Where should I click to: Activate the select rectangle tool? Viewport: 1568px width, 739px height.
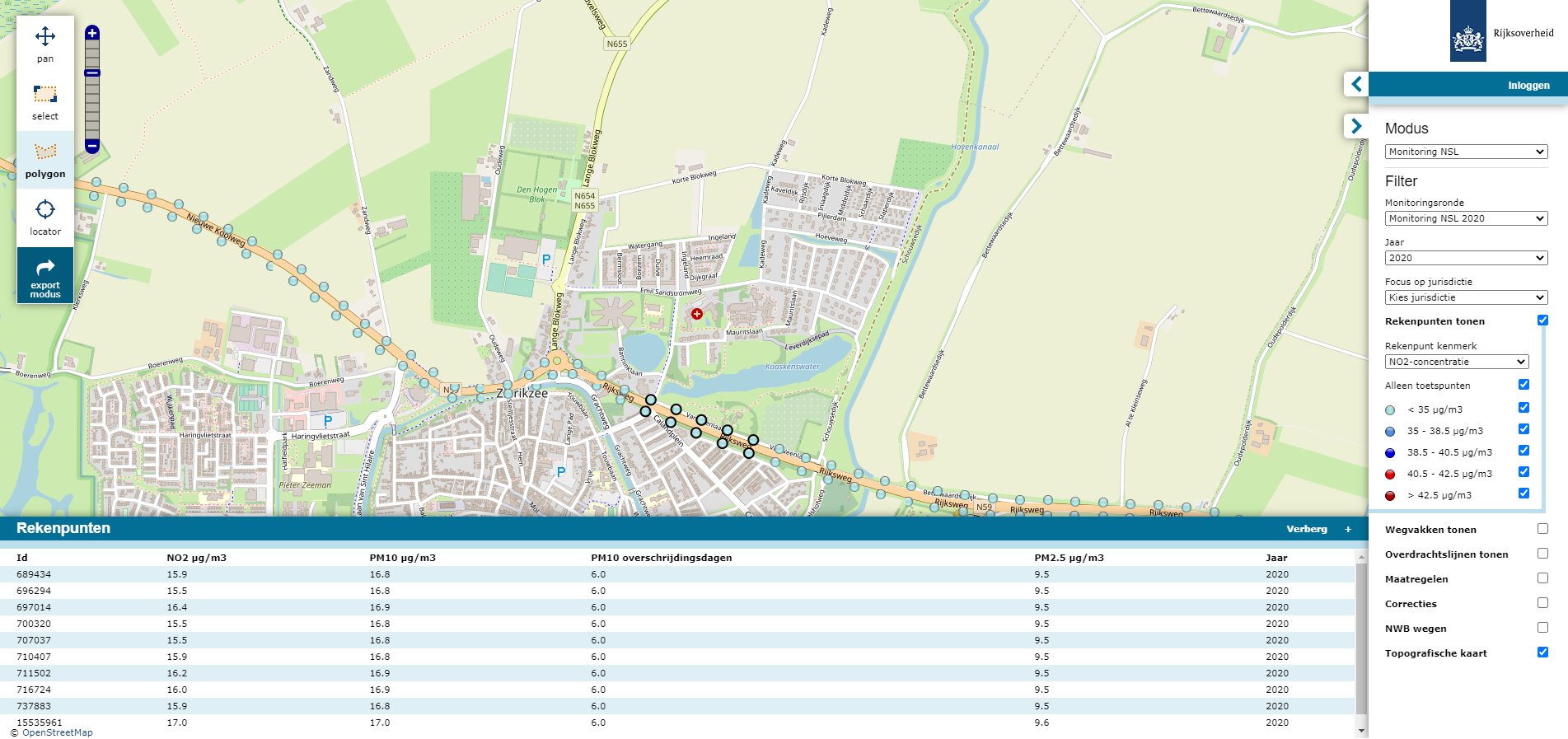click(45, 102)
